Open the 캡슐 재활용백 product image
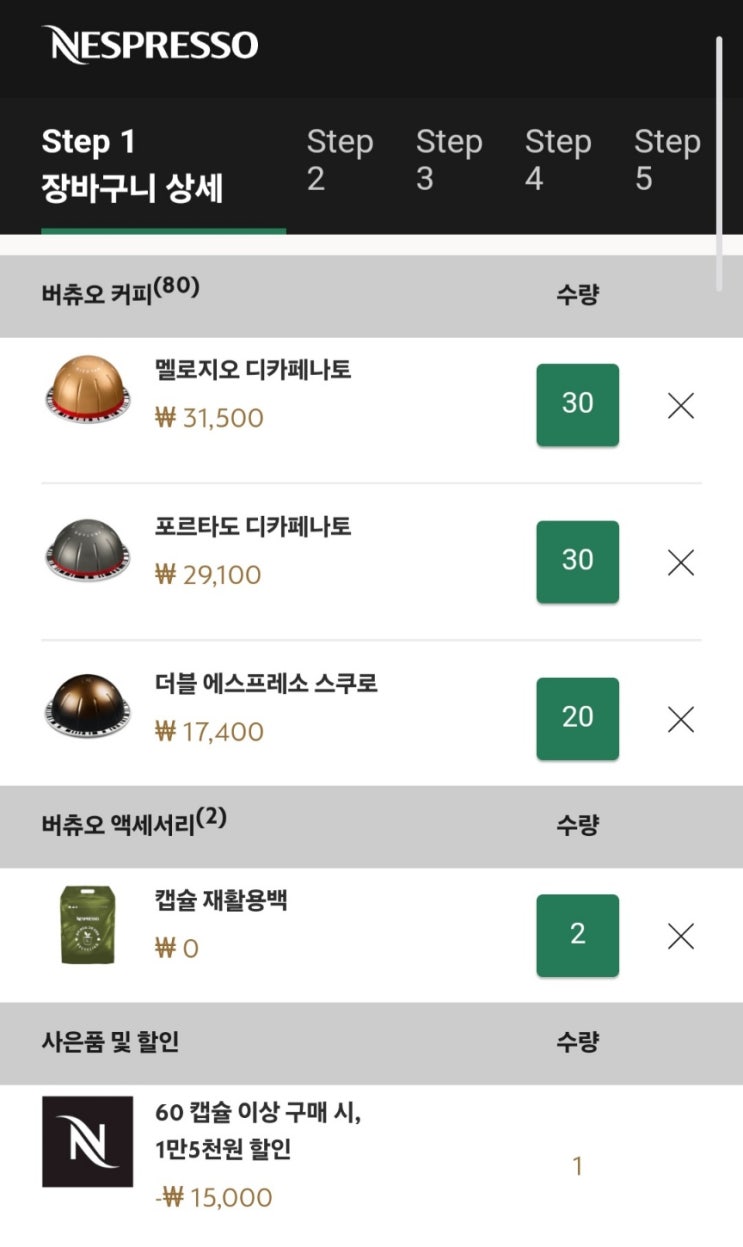 coord(88,925)
